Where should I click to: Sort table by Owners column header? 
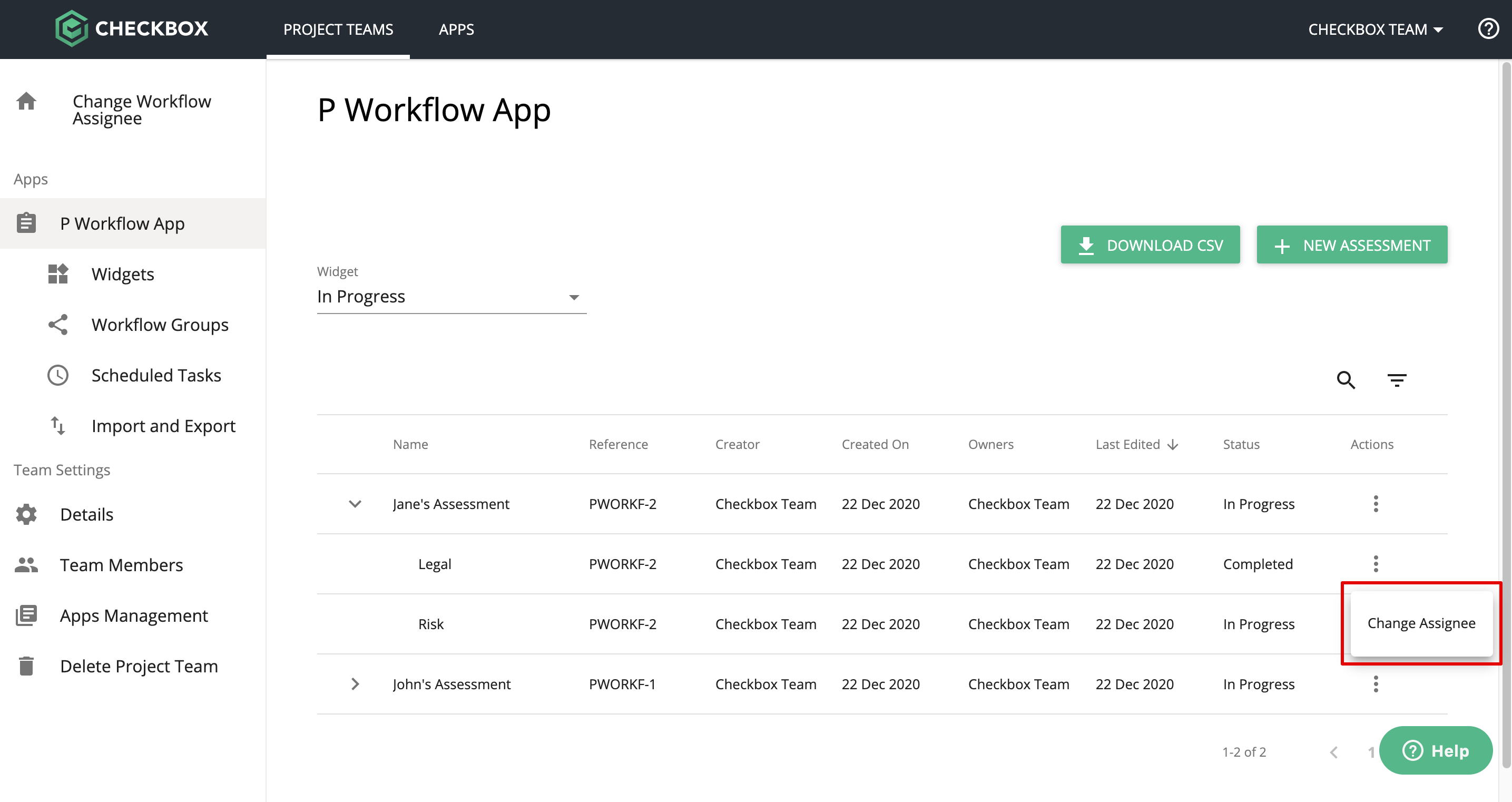point(991,444)
